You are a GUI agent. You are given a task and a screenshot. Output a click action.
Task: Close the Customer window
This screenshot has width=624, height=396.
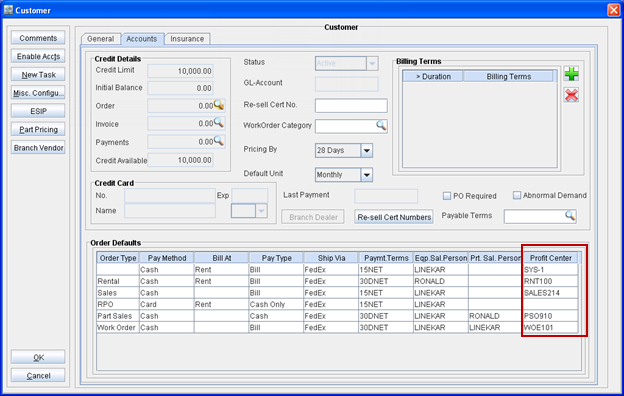pyautogui.click(x=614, y=10)
